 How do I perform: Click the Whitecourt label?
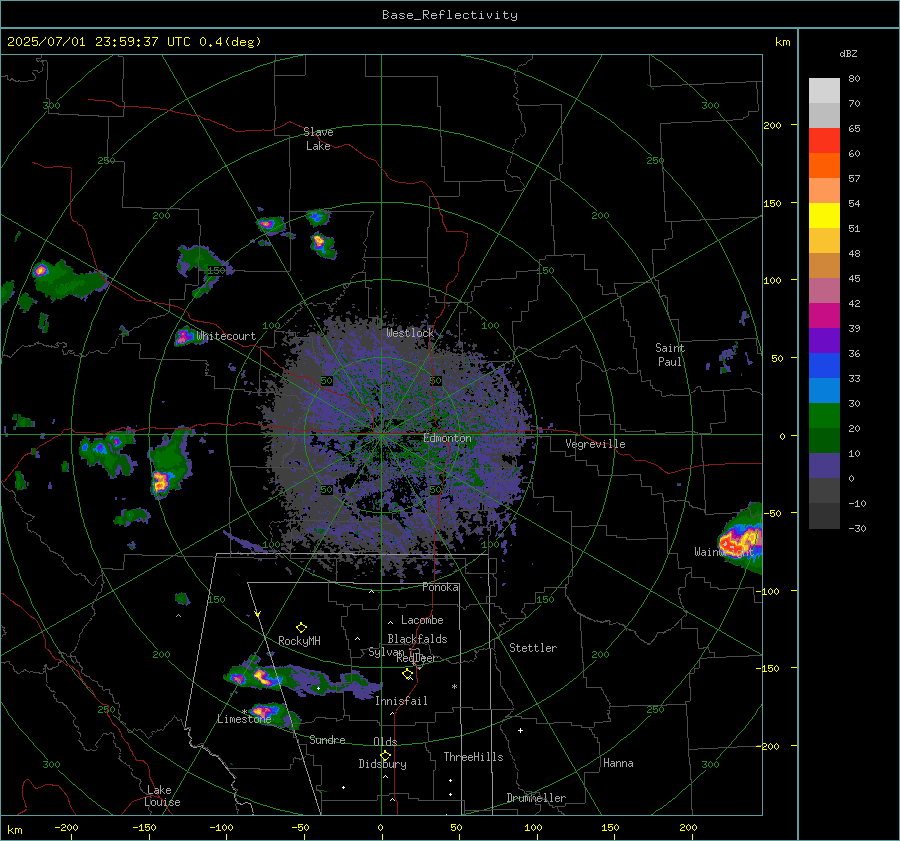[x=226, y=336]
